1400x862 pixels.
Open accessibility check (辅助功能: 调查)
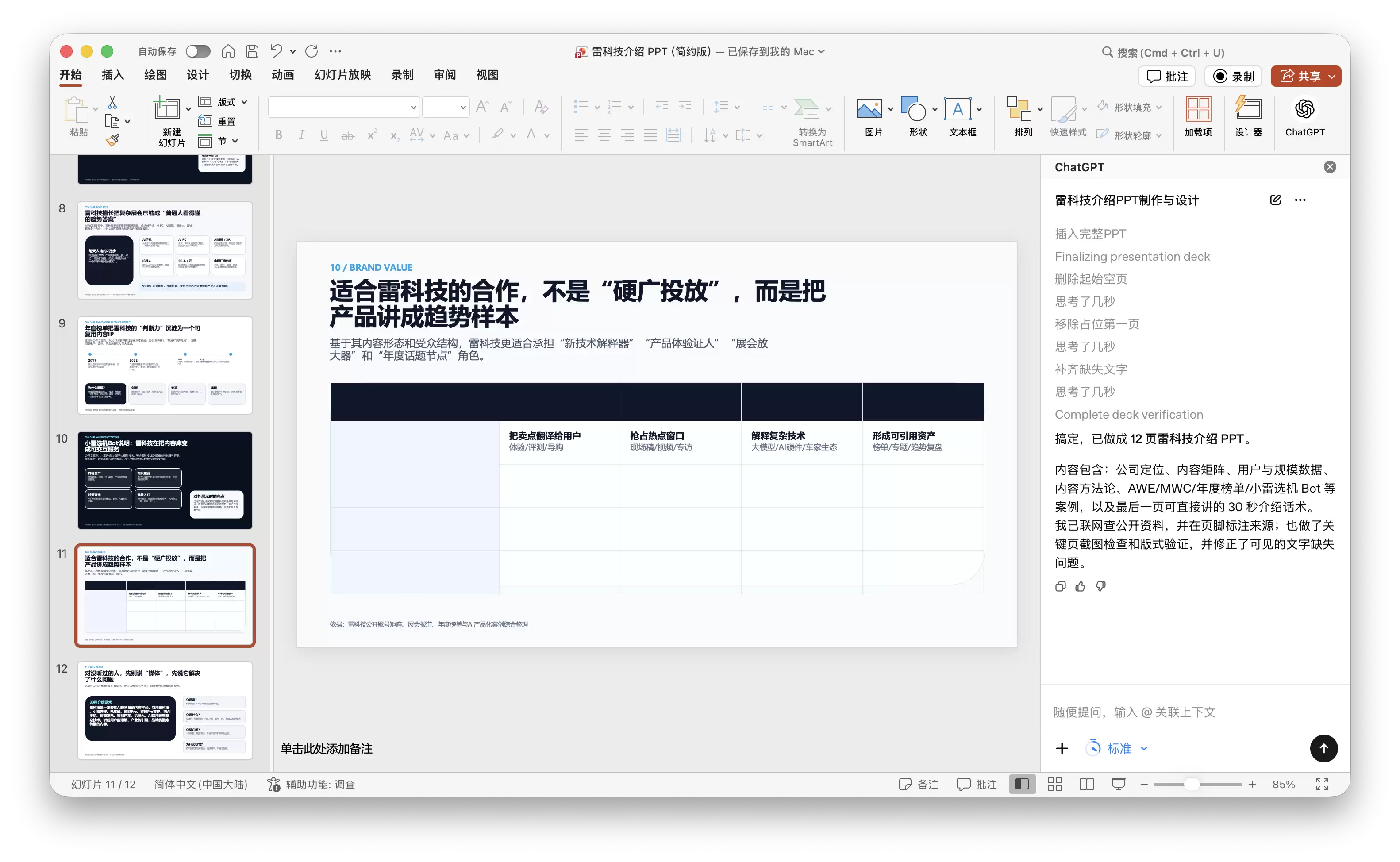[x=311, y=785]
